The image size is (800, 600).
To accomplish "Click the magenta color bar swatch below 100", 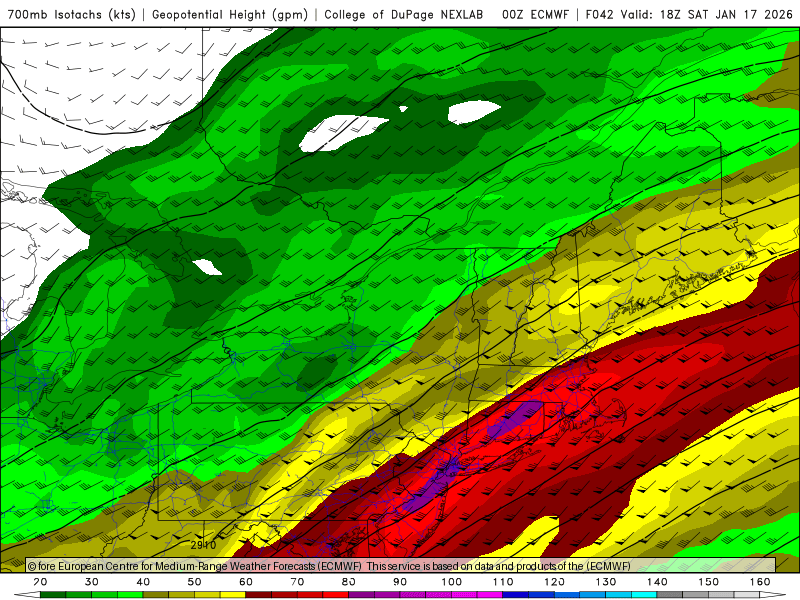I will [464, 595].
